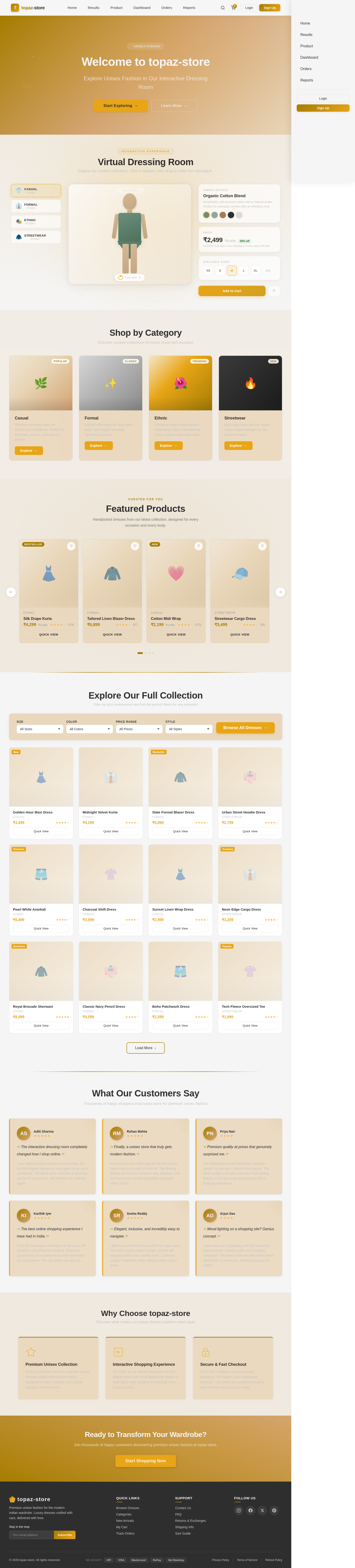Open Orders in the side menu panel
Screen dimensions: 355x1568
(306, 69)
